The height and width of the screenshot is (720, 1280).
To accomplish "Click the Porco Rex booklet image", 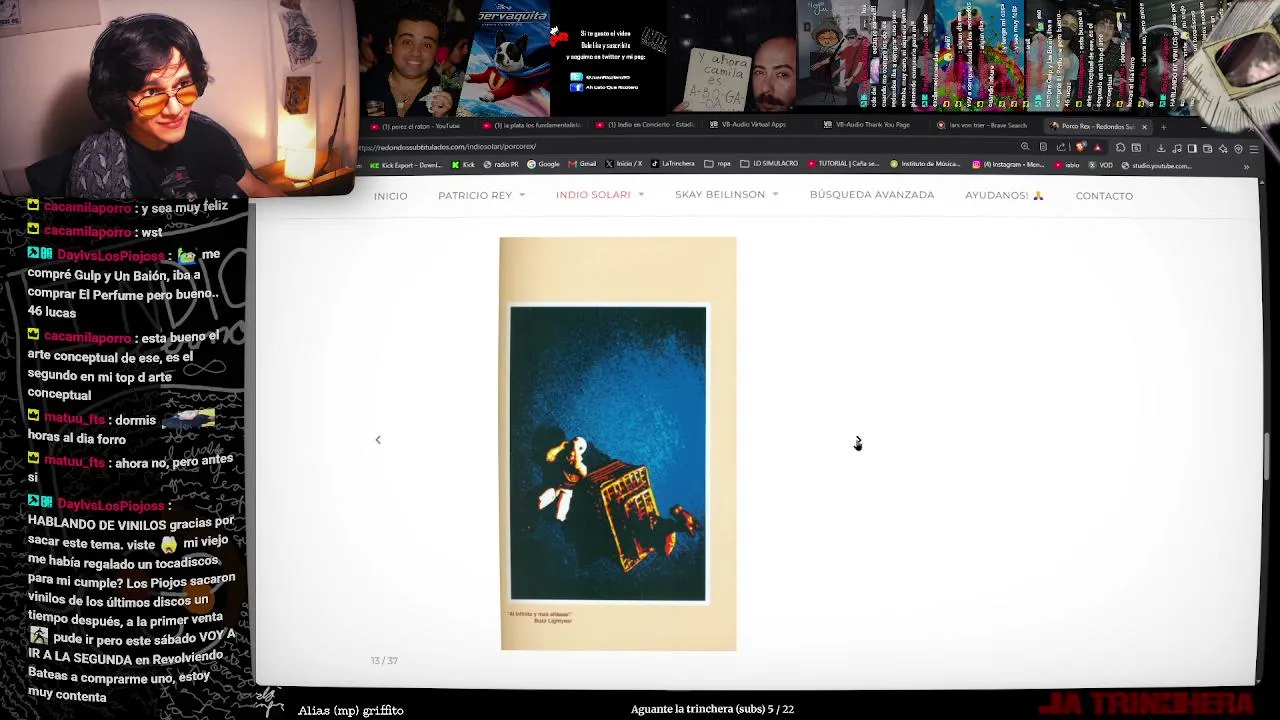I will pyautogui.click(x=618, y=444).
